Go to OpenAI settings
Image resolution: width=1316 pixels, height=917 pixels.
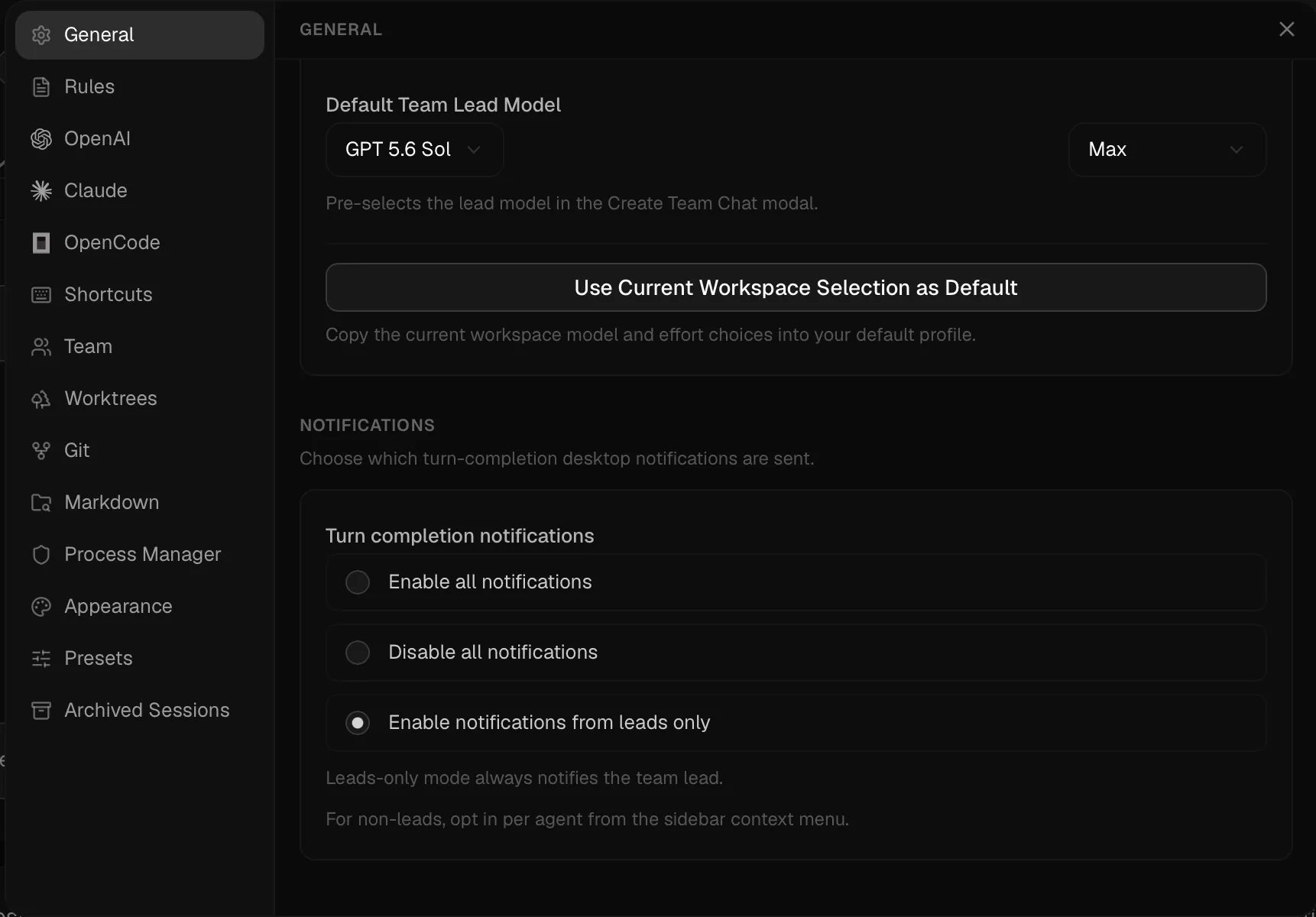140,139
